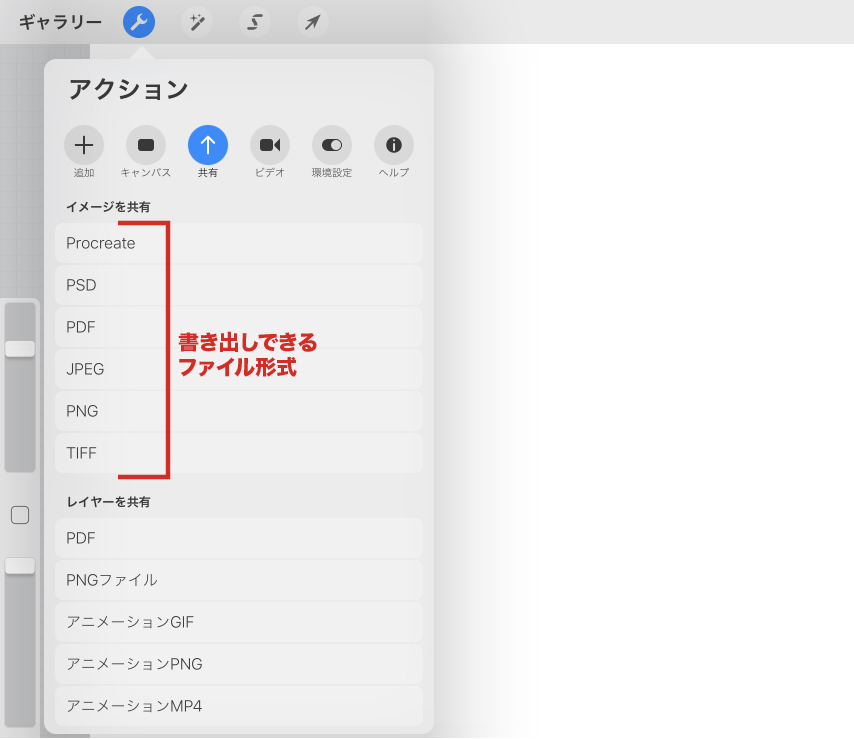This screenshot has width=854, height=739.
Task: Export アニメーションPNG
Action: click(239, 664)
